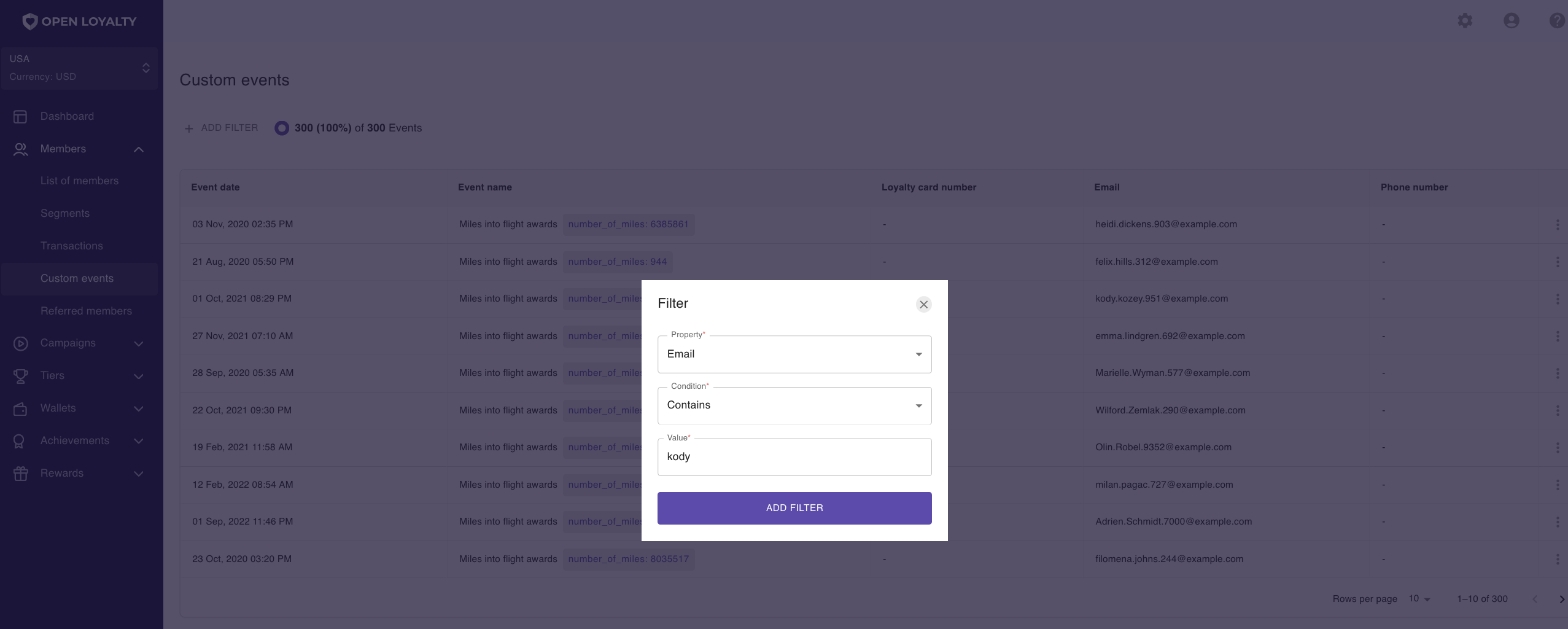
Task: Click the date 12 Feb, 2022 08:54 AM
Action: (243, 485)
